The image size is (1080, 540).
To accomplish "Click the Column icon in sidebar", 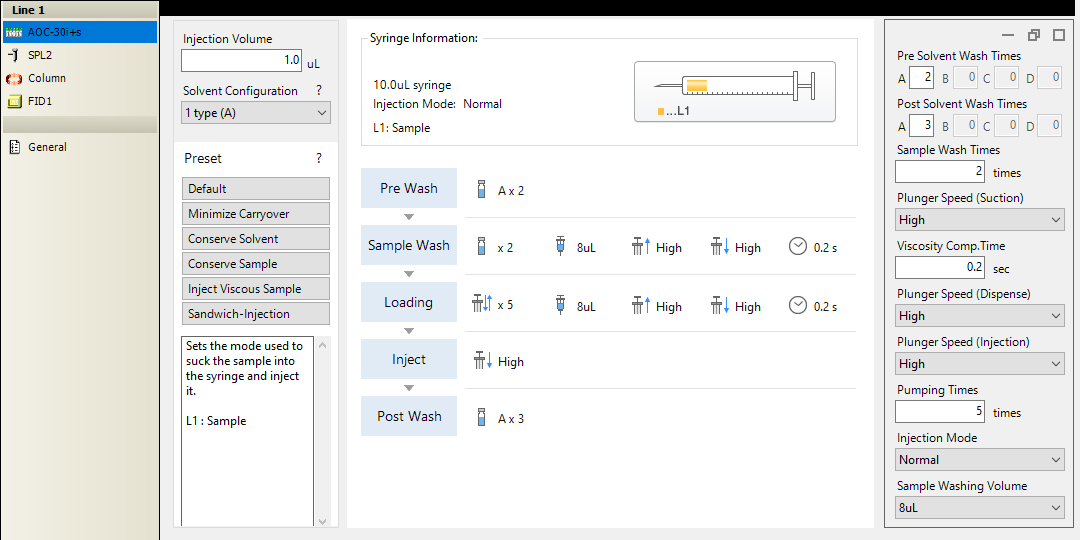I will (14, 78).
